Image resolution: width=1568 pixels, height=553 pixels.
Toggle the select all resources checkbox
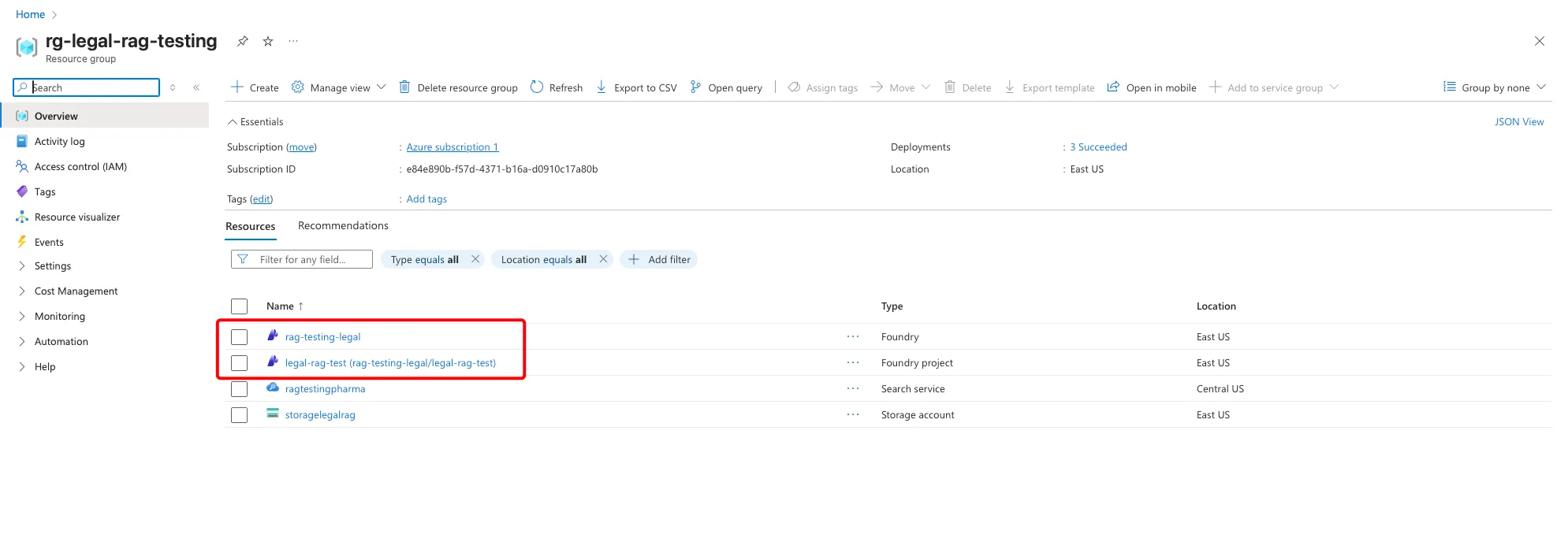tap(240, 306)
